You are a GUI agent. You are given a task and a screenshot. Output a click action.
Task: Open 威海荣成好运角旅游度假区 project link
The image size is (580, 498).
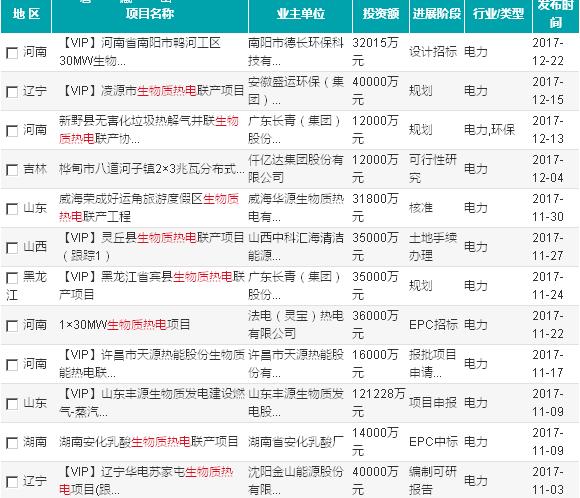[x=149, y=208]
